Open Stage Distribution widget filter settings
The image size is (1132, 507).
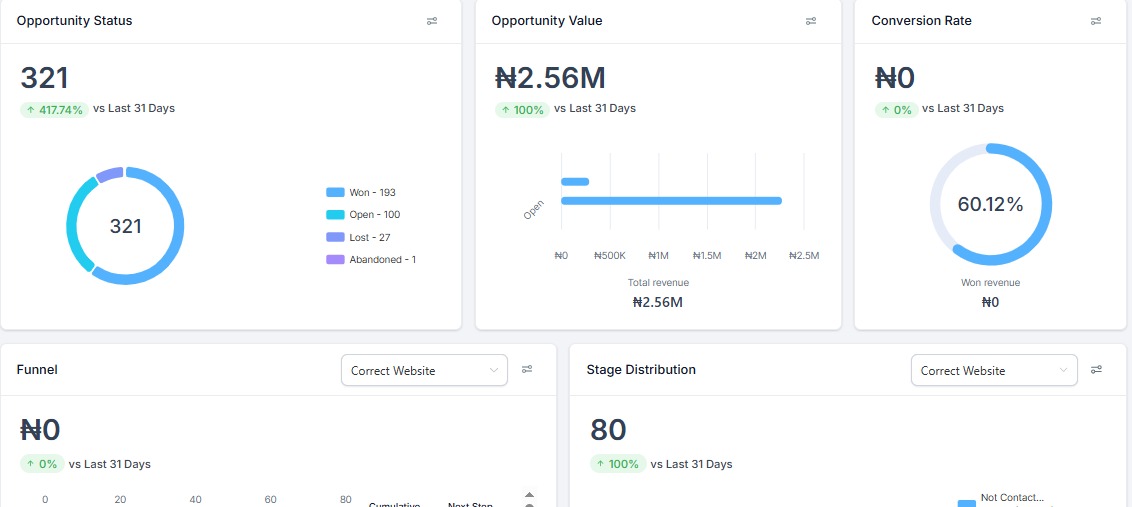pos(1096,370)
